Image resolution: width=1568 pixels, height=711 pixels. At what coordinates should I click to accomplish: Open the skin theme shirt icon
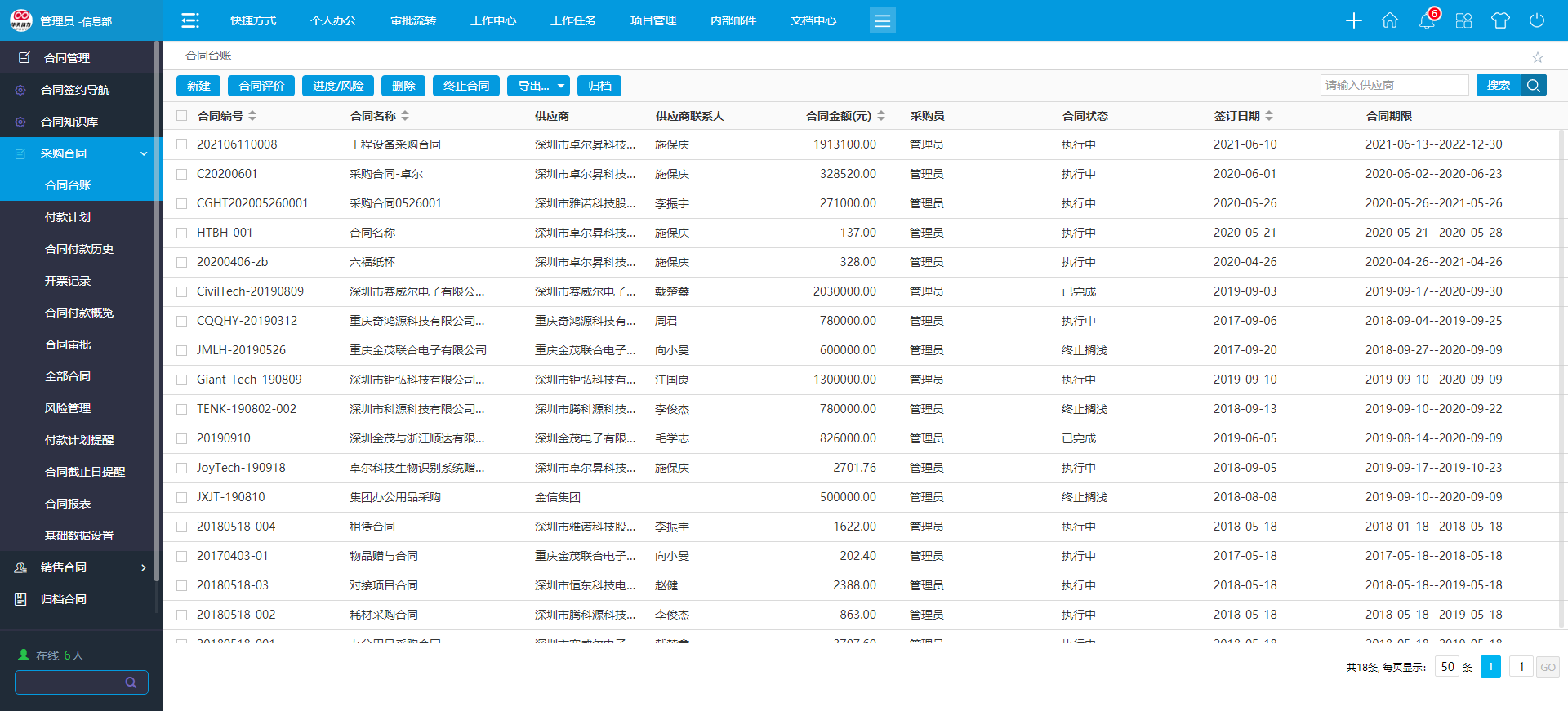pos(1500,20)
